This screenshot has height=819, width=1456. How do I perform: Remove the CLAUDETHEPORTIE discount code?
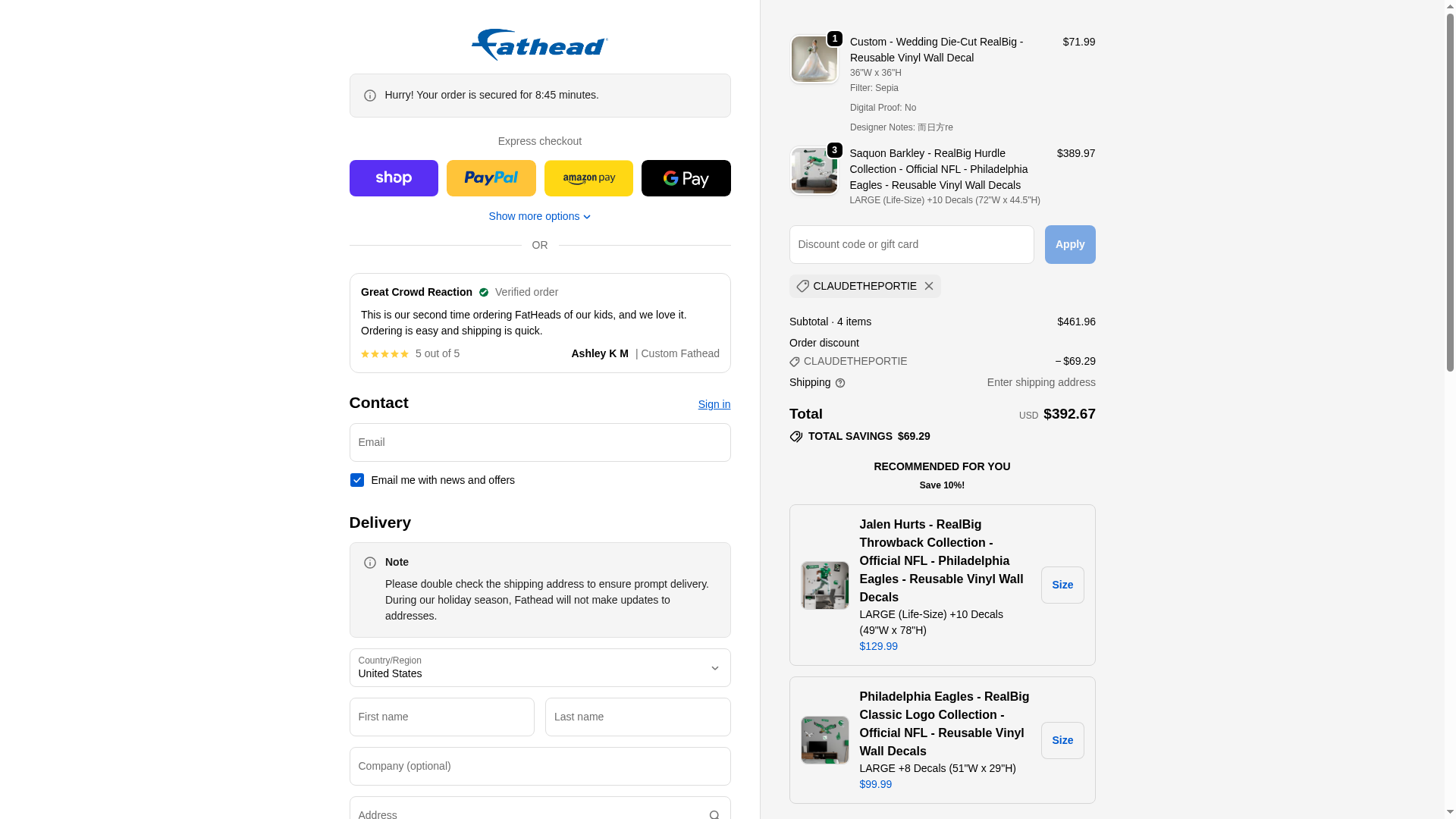[x=929, y=286]
